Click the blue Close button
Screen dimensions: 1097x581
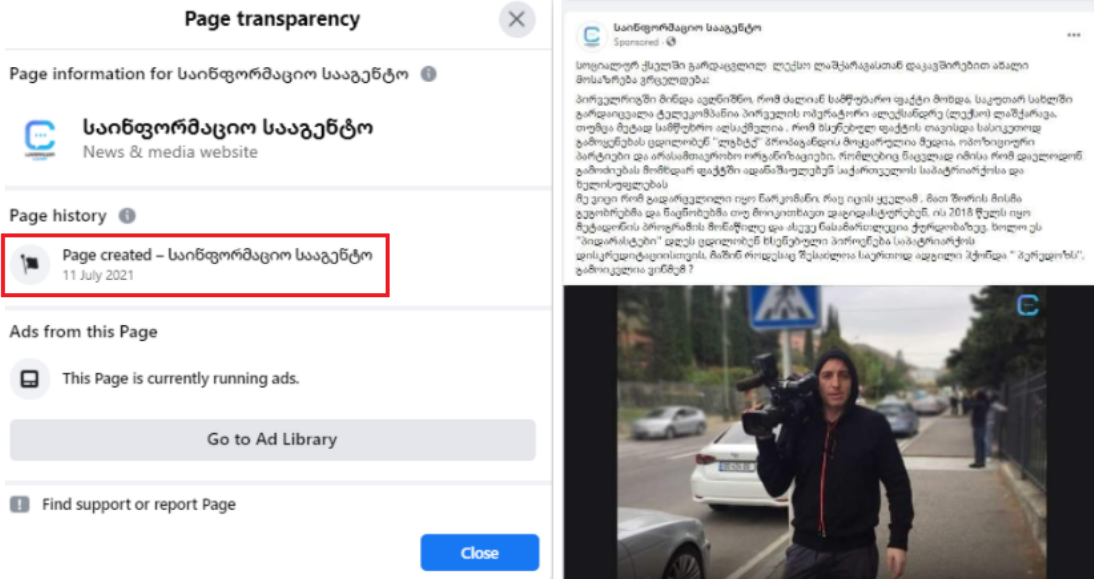[480, 553]
